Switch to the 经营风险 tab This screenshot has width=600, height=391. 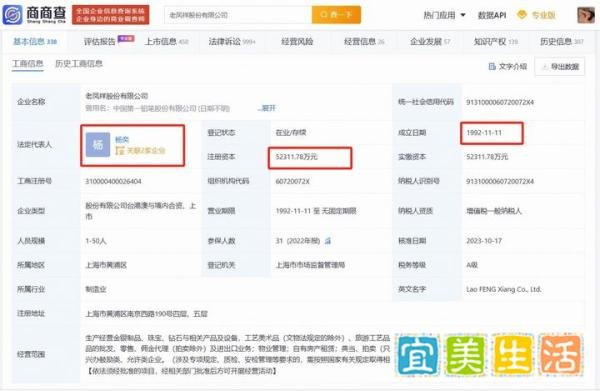pyautogui.click(x=297, y=41)
